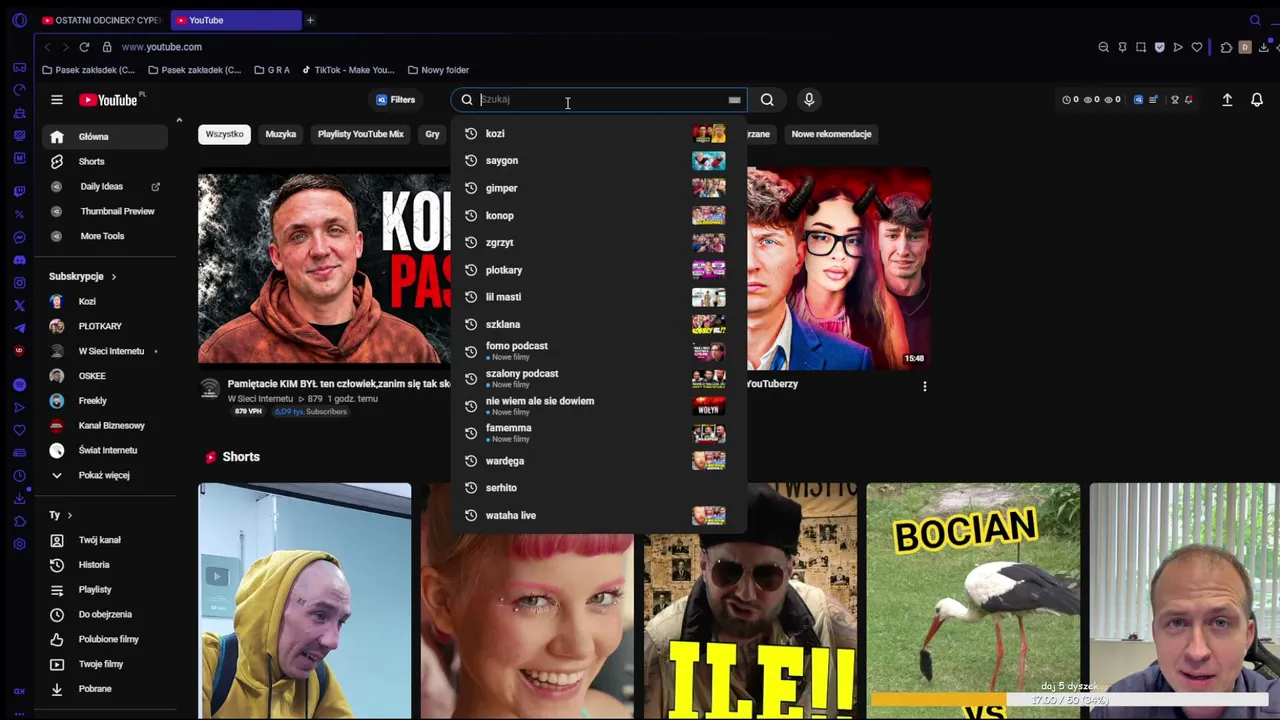The image size is (1280, 720).
Task: Select the Muzyka filter chip
Action: (x=281, y=134)
